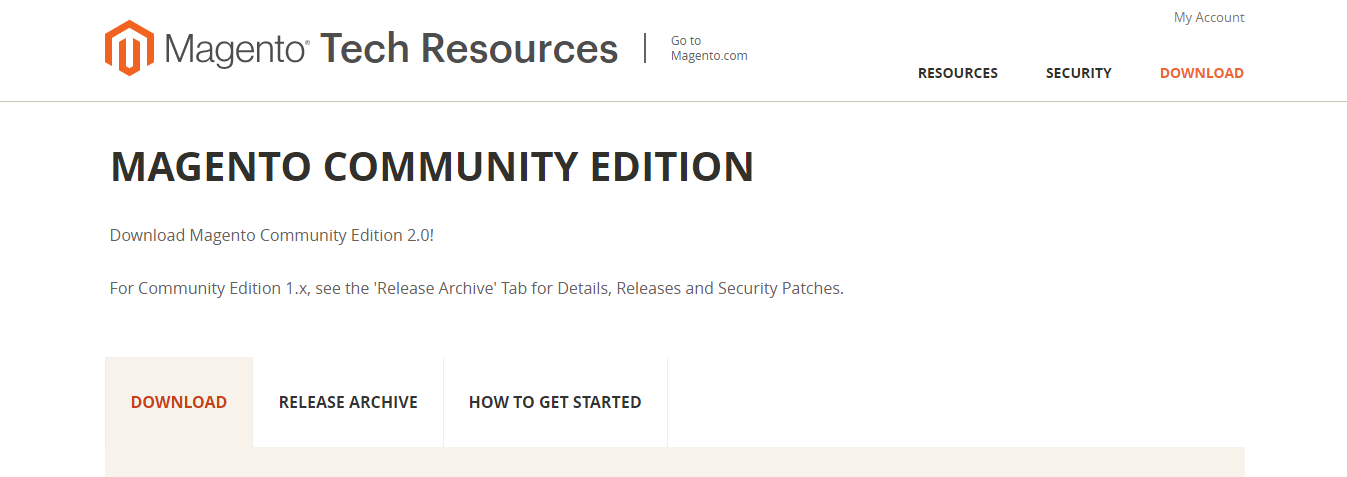Click the 'For Community Edition 1.x' paragraph
Screen dimensions: 1347x477
pos(477,288)
